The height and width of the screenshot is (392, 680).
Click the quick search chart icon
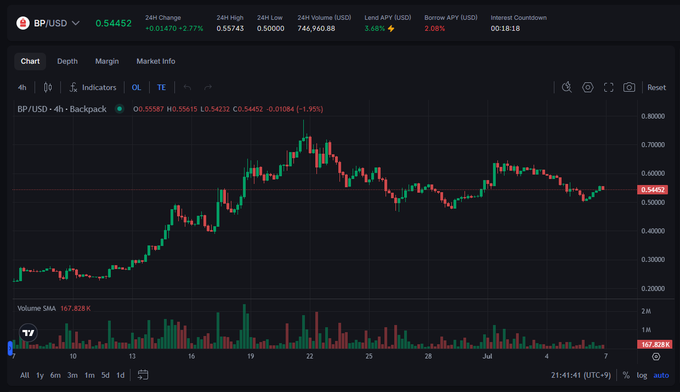pos(566,87)
